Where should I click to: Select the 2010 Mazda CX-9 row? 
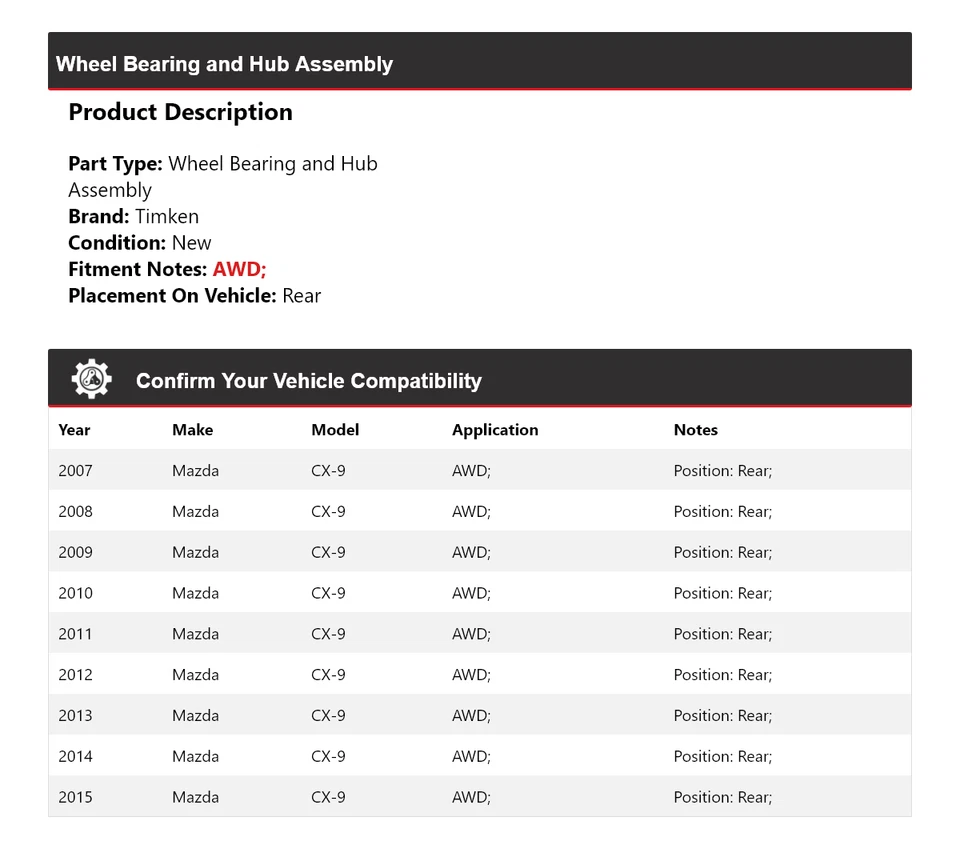click(400, 593)
